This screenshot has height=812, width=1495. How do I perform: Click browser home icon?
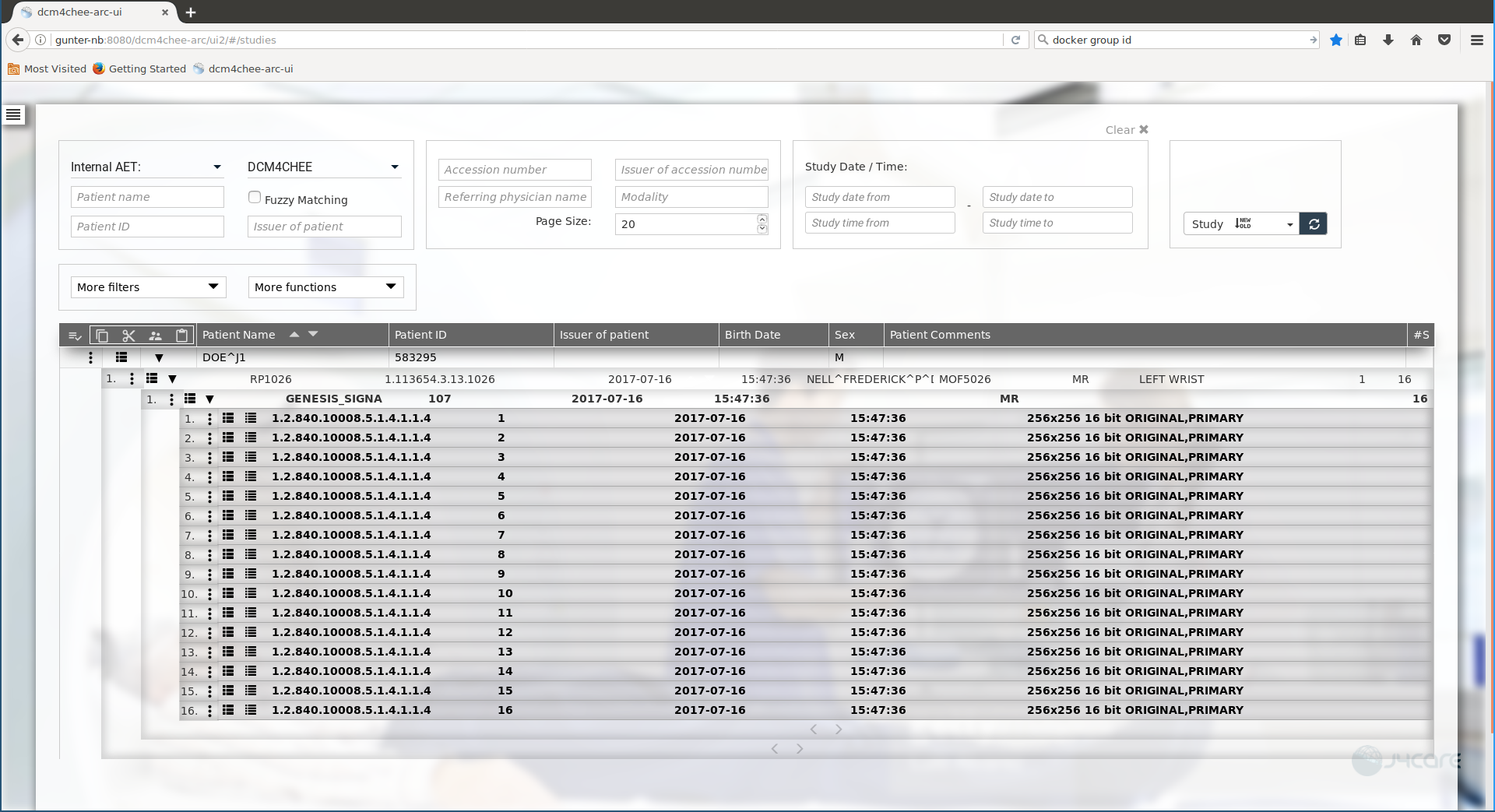click(1416, 40)
